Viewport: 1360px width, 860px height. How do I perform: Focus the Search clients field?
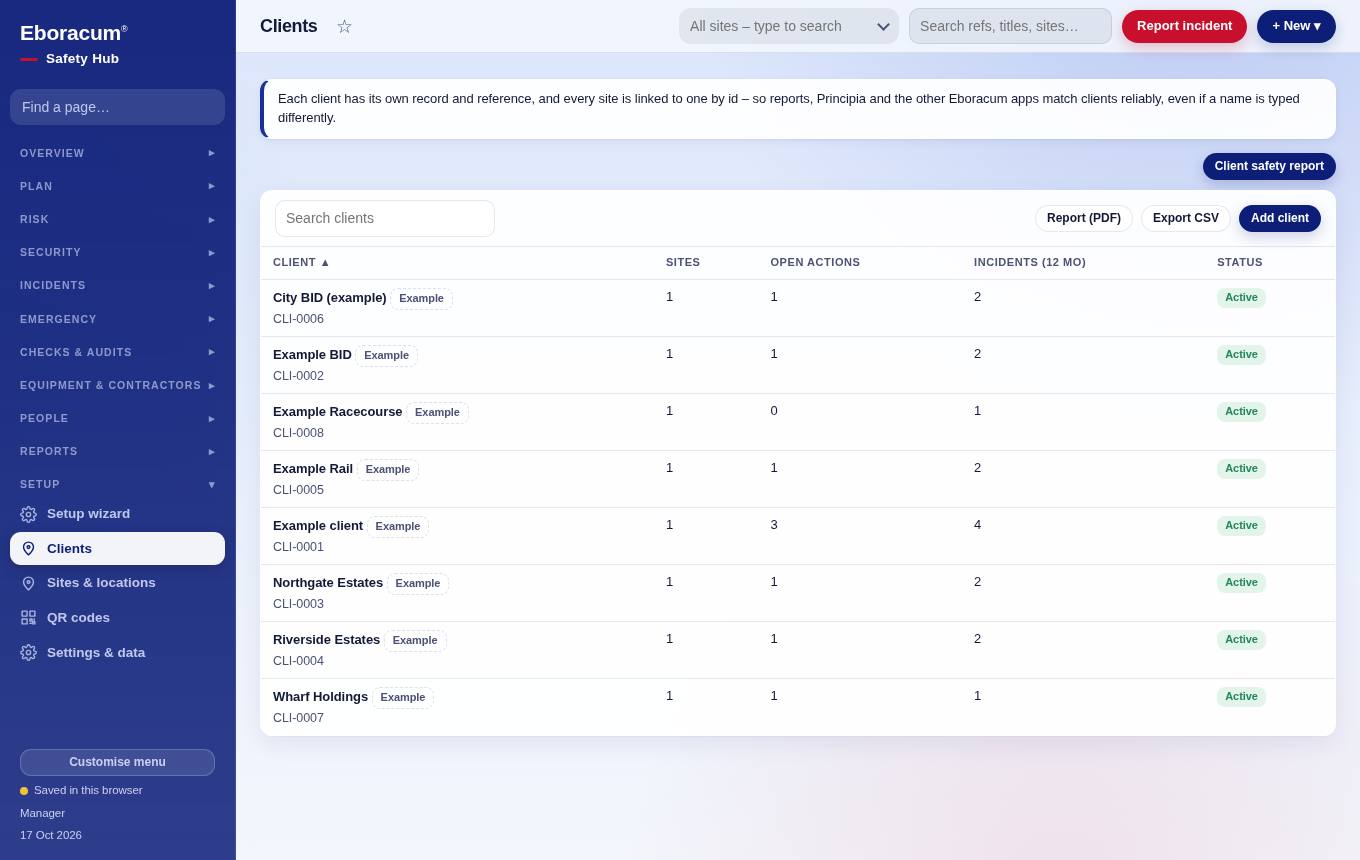click(x=385, y=218)
